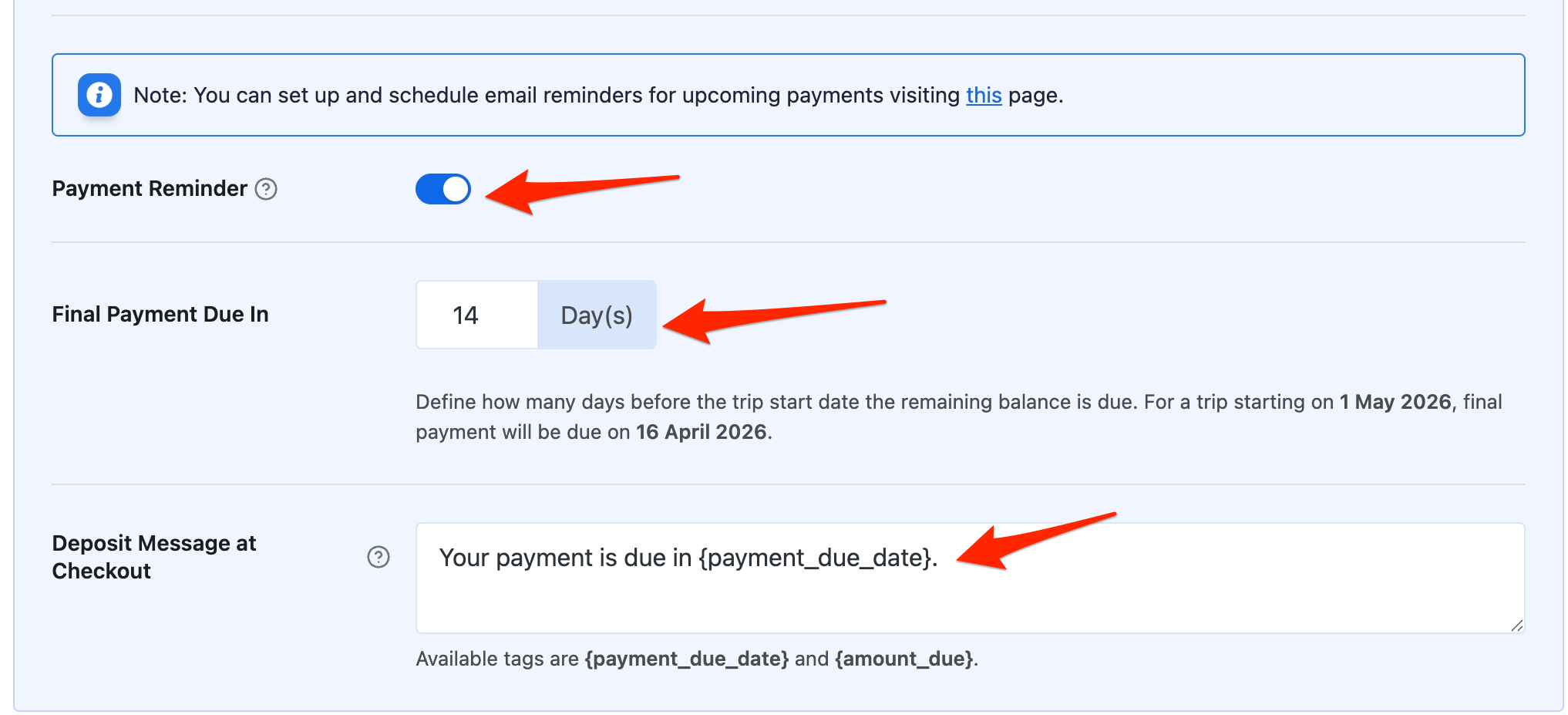Image resolution: width=1568 pixels, height=715 pixels.
Task: Click the Deposit Message at Checkout label
Action: [154, 557]
